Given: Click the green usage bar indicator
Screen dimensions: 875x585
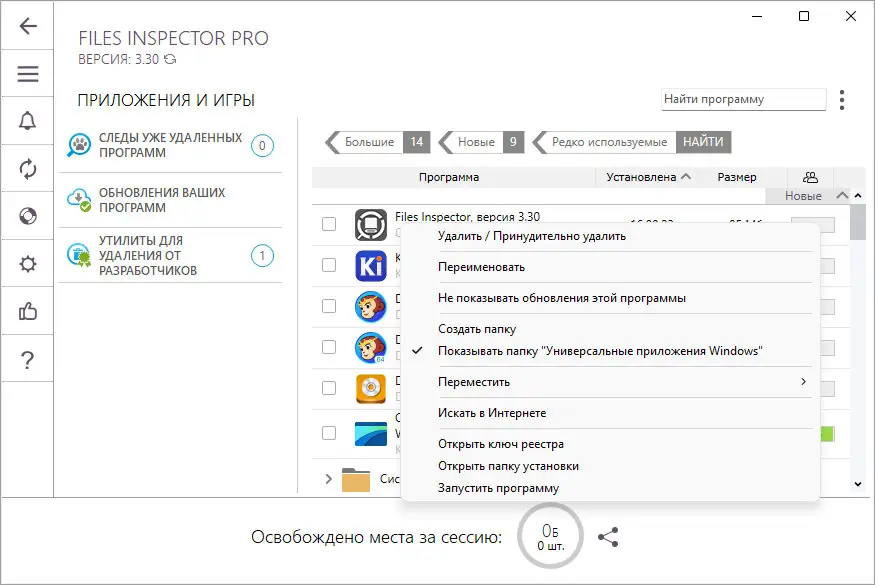Looking at the screenshot, I should click(826, 434).
